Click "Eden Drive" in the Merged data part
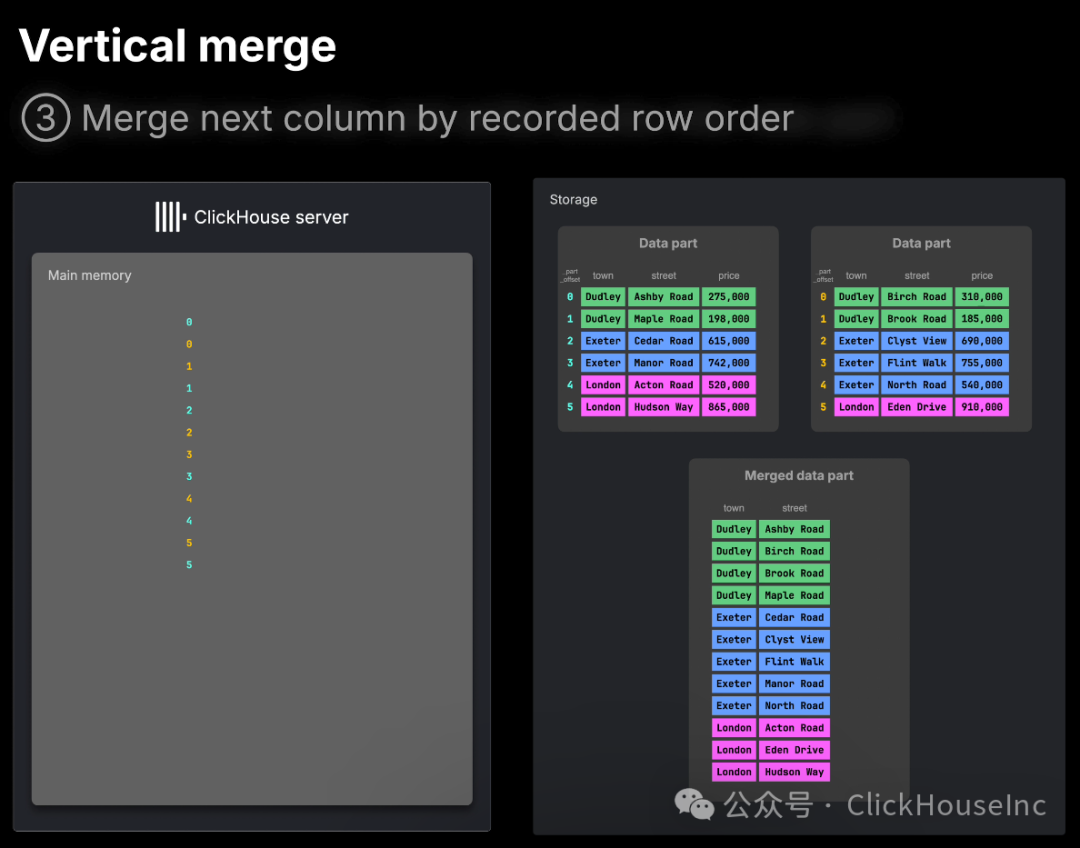The image size is (1080, 848). click(x=794, y=749)
